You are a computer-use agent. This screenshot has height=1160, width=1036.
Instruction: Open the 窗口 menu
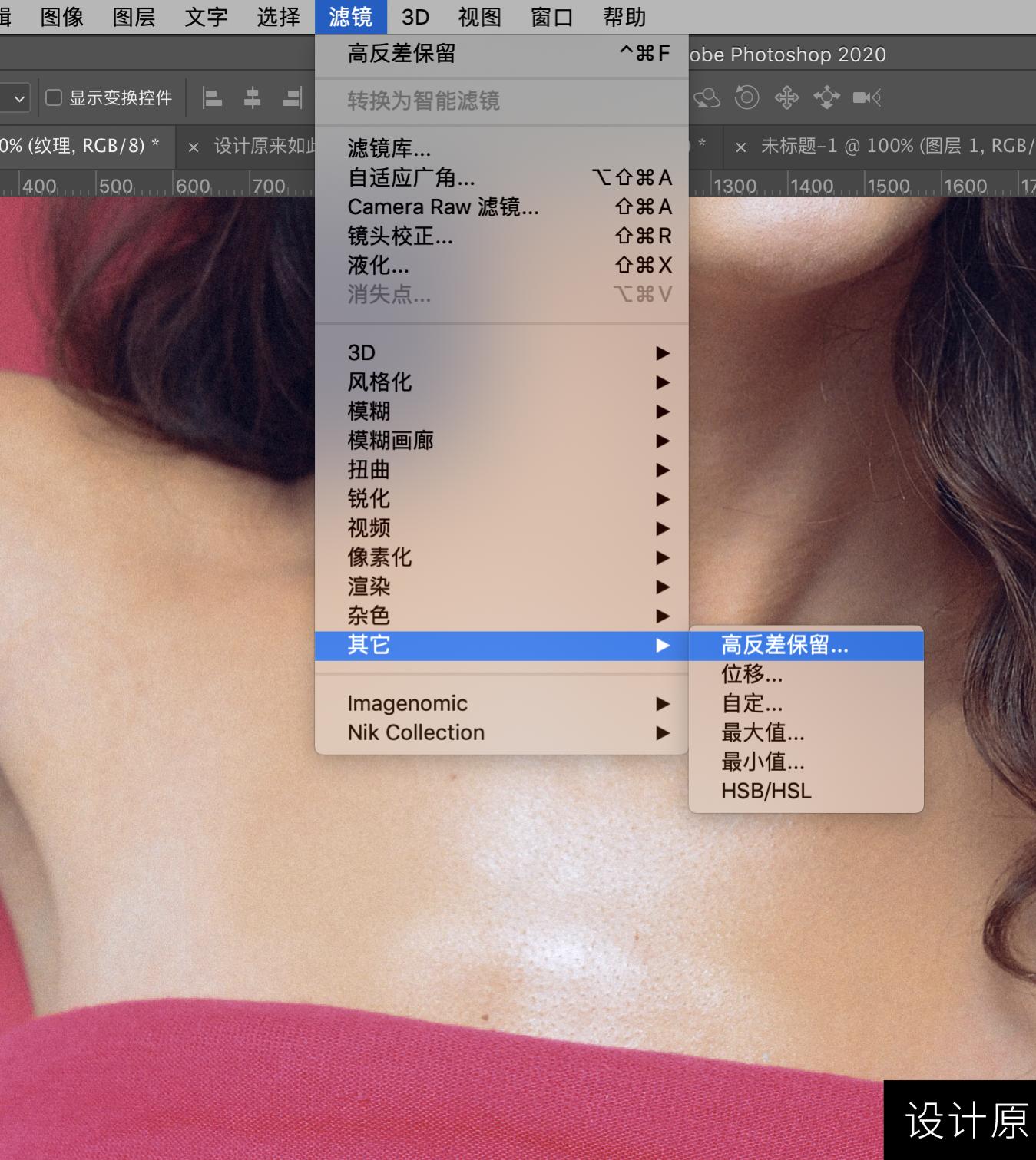[550, 17]
